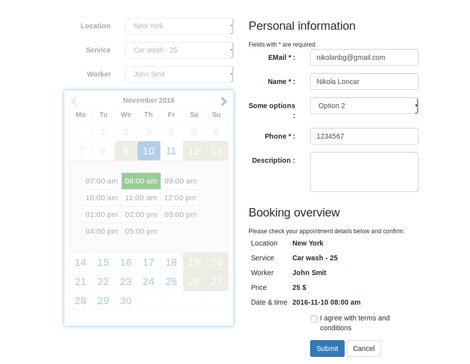470x364 pixels.
Task: Focus the Name input field
Action: coord(364,81)
